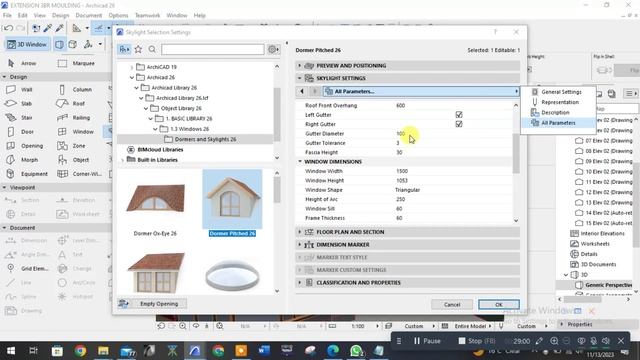Viewport: 640px width, 360px height.
Task: Open library settings gear menu
Action: coord(273,49)
